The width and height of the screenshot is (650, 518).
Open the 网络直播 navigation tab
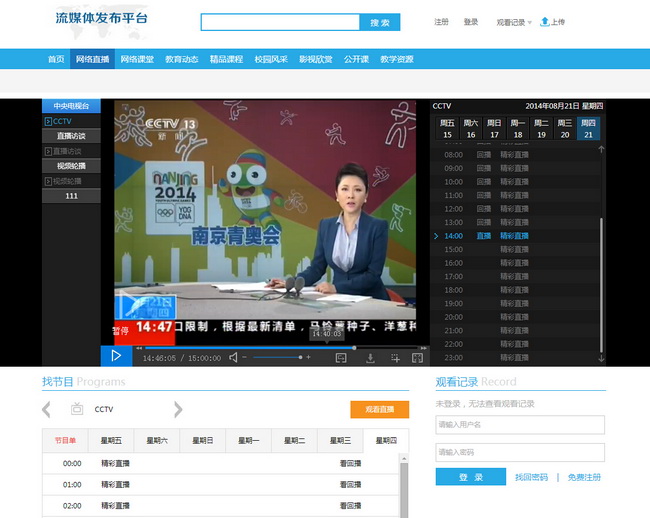[92, 59]
